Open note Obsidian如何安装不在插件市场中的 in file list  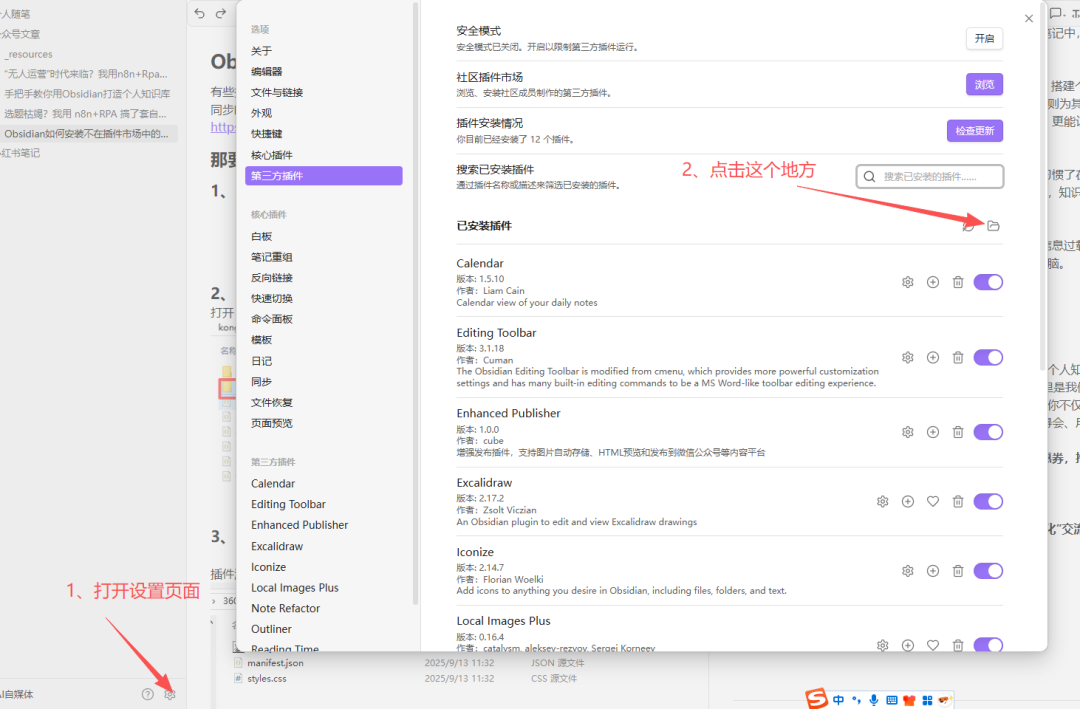(87, 134)
